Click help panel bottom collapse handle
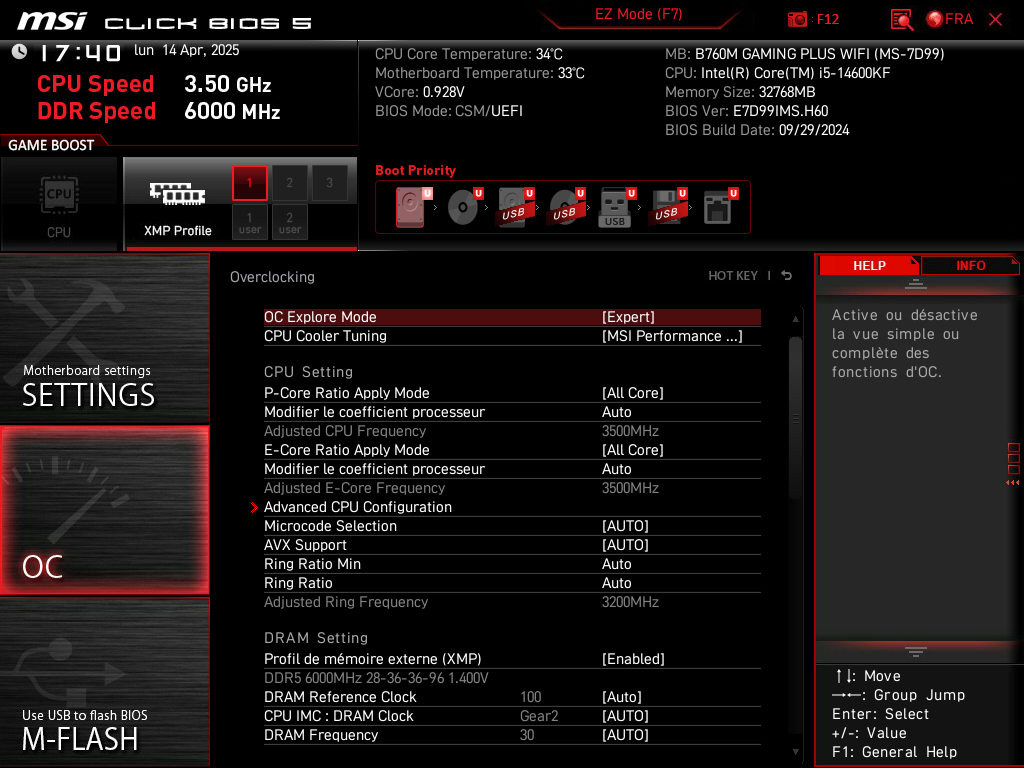 pos(916,652)
